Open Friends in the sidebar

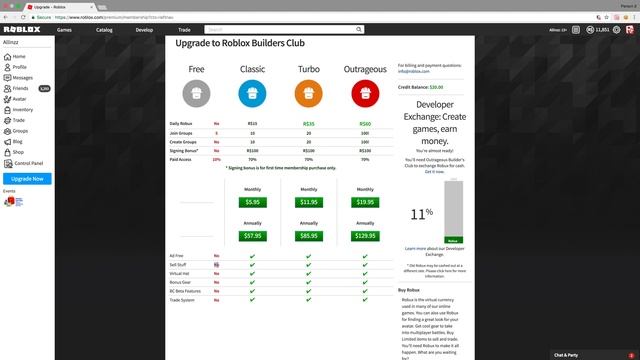16,88
